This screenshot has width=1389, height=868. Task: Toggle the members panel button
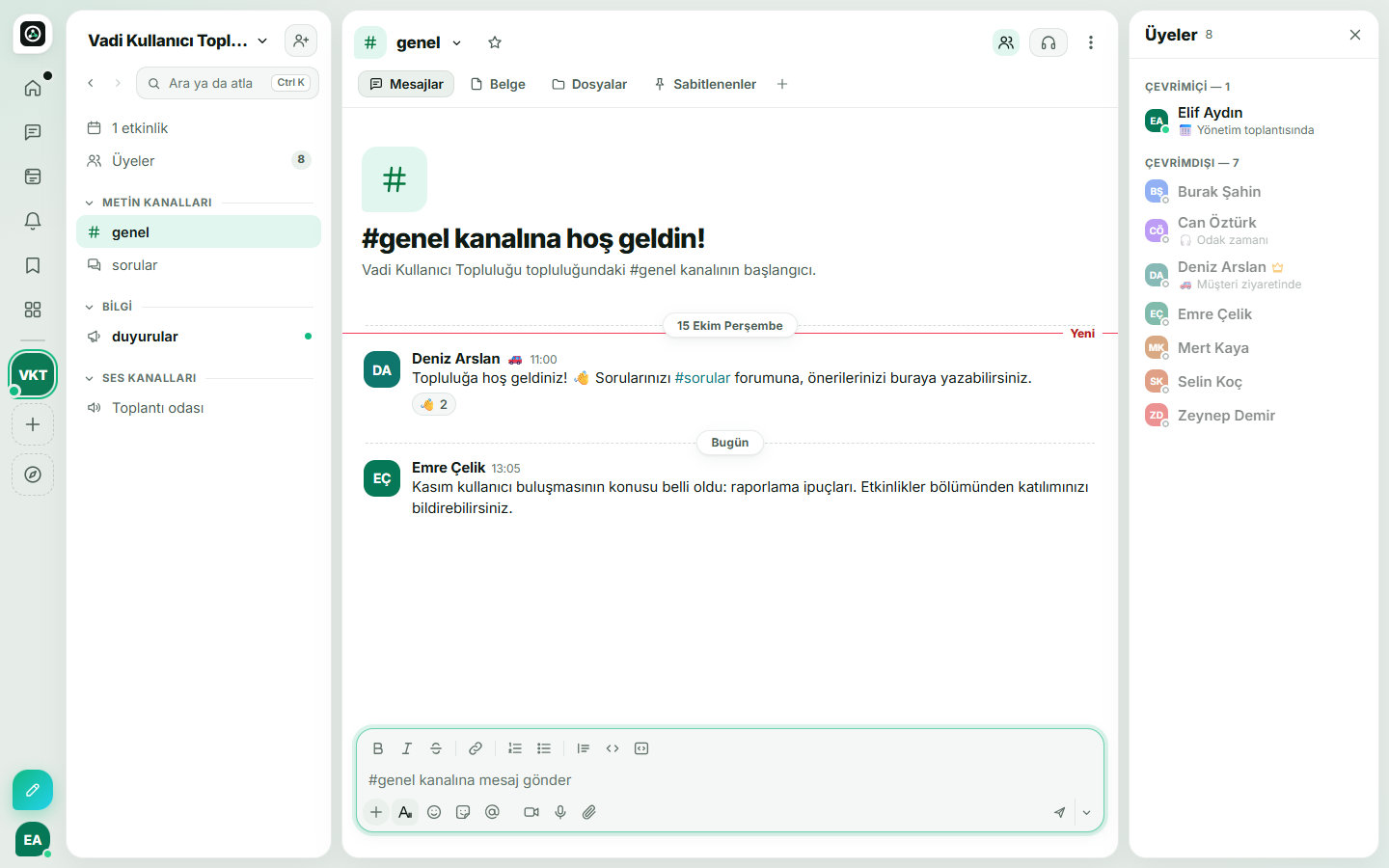point(1006,42)
